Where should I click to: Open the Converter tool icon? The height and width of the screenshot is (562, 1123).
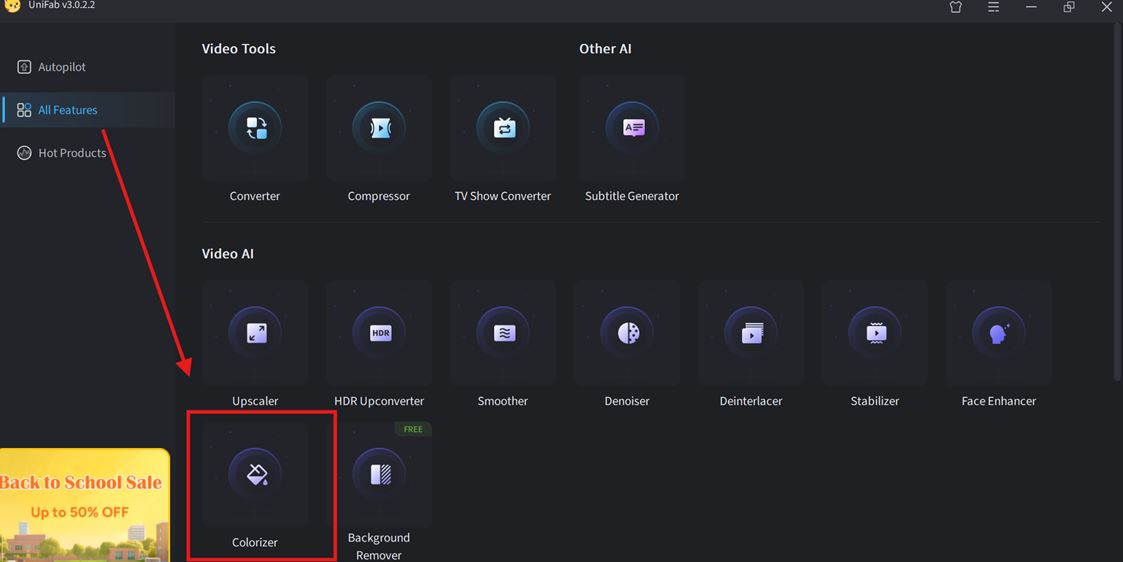pos(255,129)
